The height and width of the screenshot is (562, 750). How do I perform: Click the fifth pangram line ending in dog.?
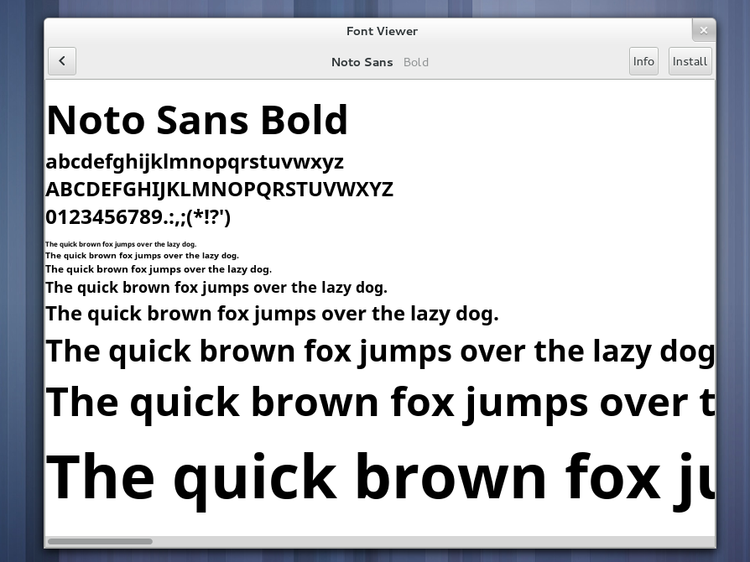tap(271, 314)
